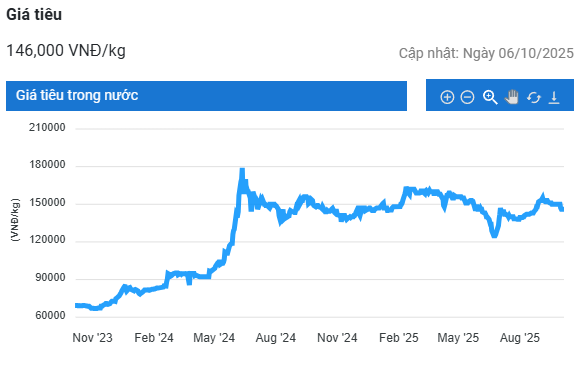
Task: Click the Nov '23 x-axis label
Action: (92, 338)
